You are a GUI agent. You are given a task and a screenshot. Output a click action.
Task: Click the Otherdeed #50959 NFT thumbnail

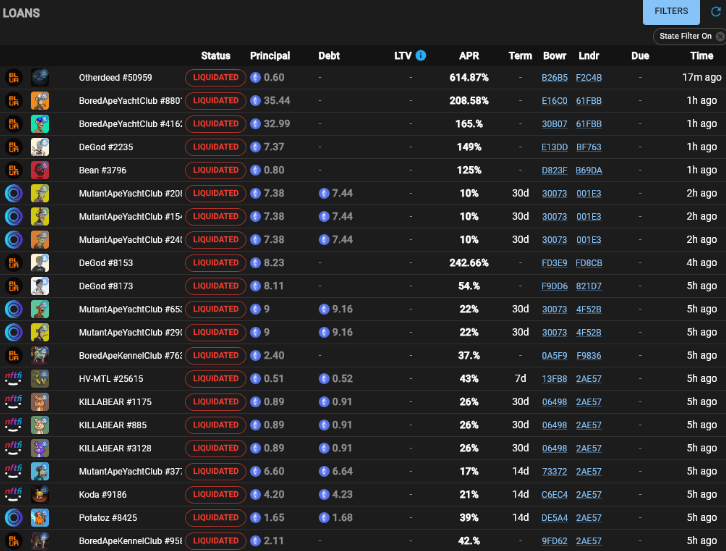click(x=40, y=77)
